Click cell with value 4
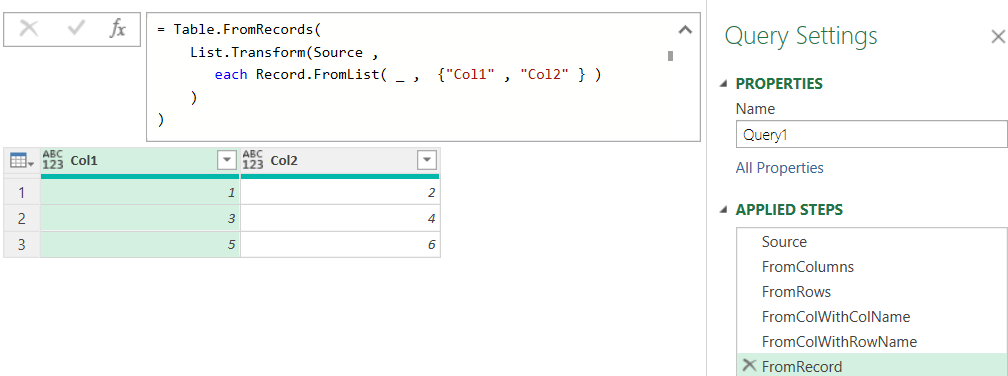 coord(340,219)
